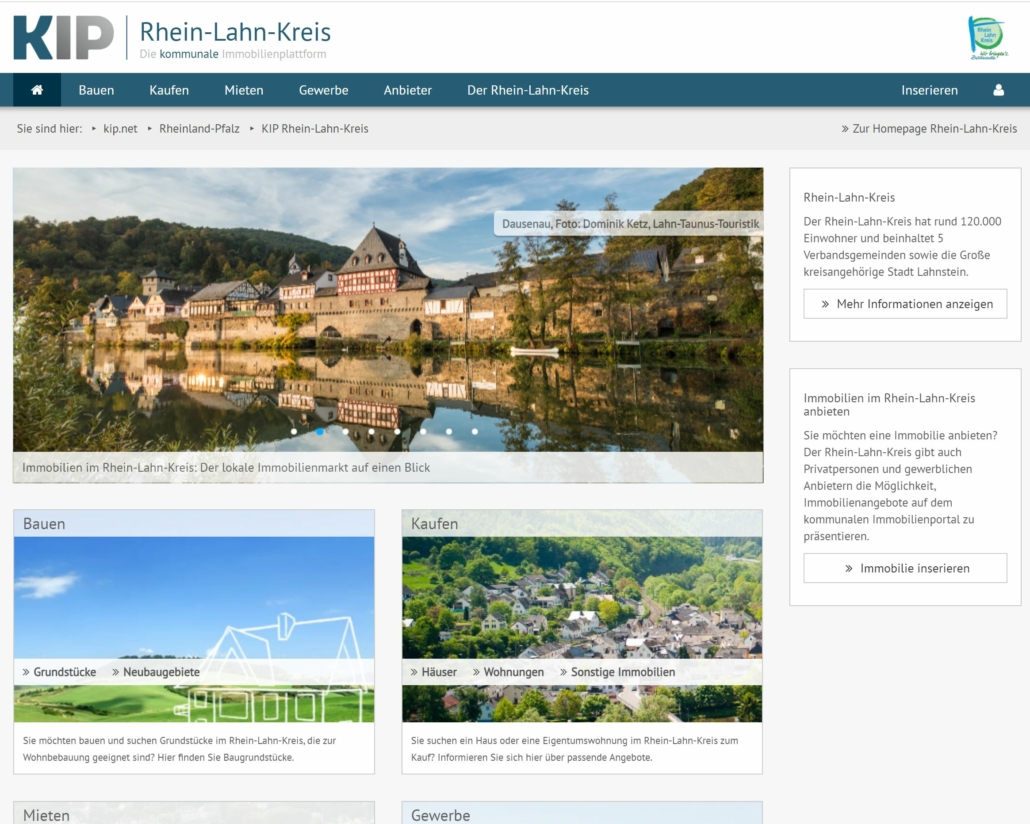Click the home icon in the navigation bar
The height and width of the screenshot is (824, 1030).
tap(37, 90)
